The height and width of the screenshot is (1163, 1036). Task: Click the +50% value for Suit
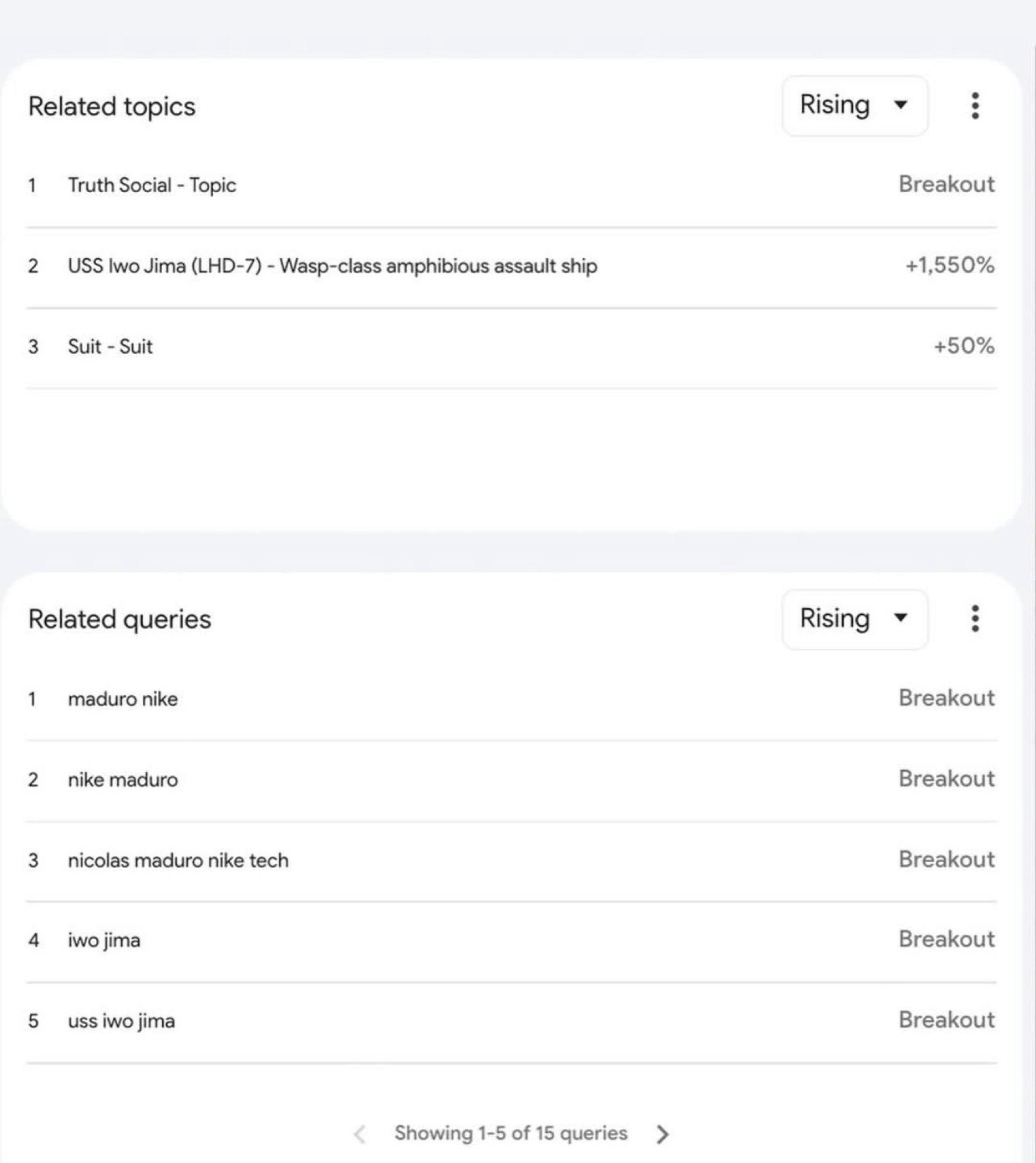[963, 346]
